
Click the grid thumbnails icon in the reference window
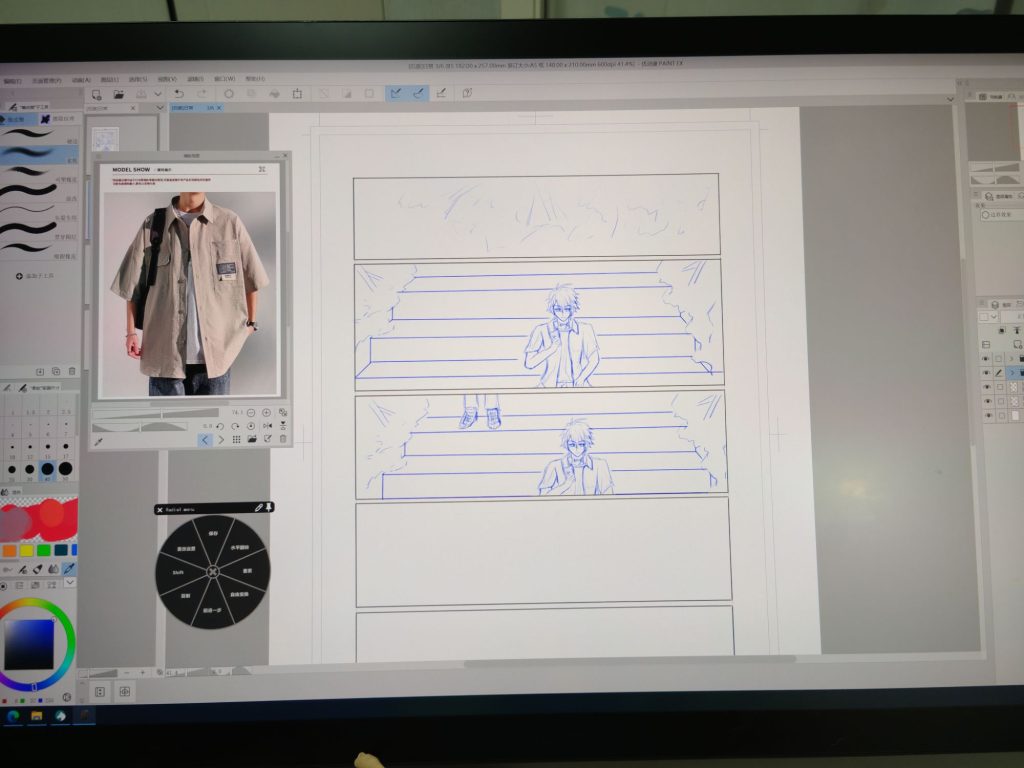pos(236,440)
